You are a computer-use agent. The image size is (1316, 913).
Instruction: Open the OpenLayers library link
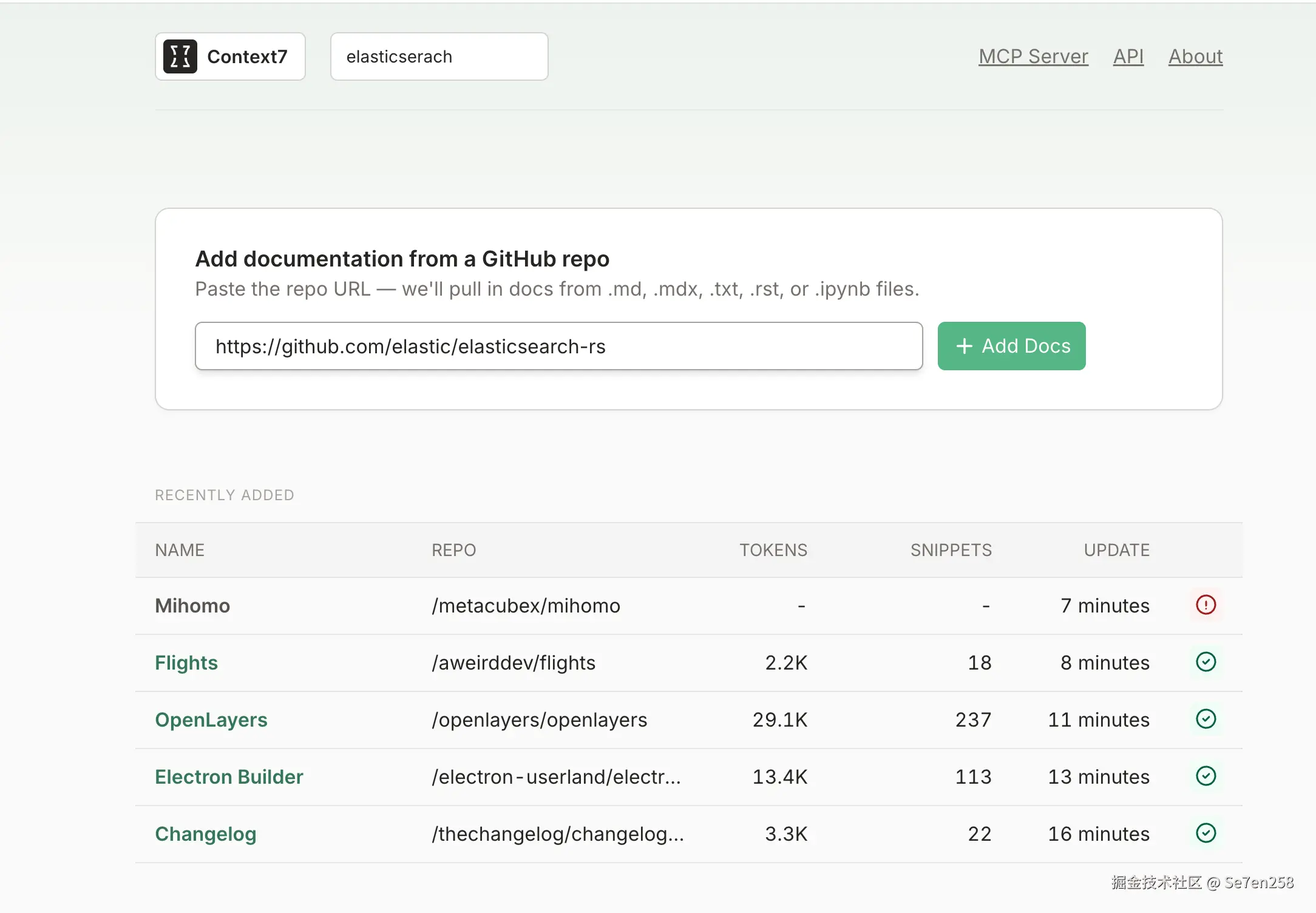pyautogui.click(x=211, y=719)
